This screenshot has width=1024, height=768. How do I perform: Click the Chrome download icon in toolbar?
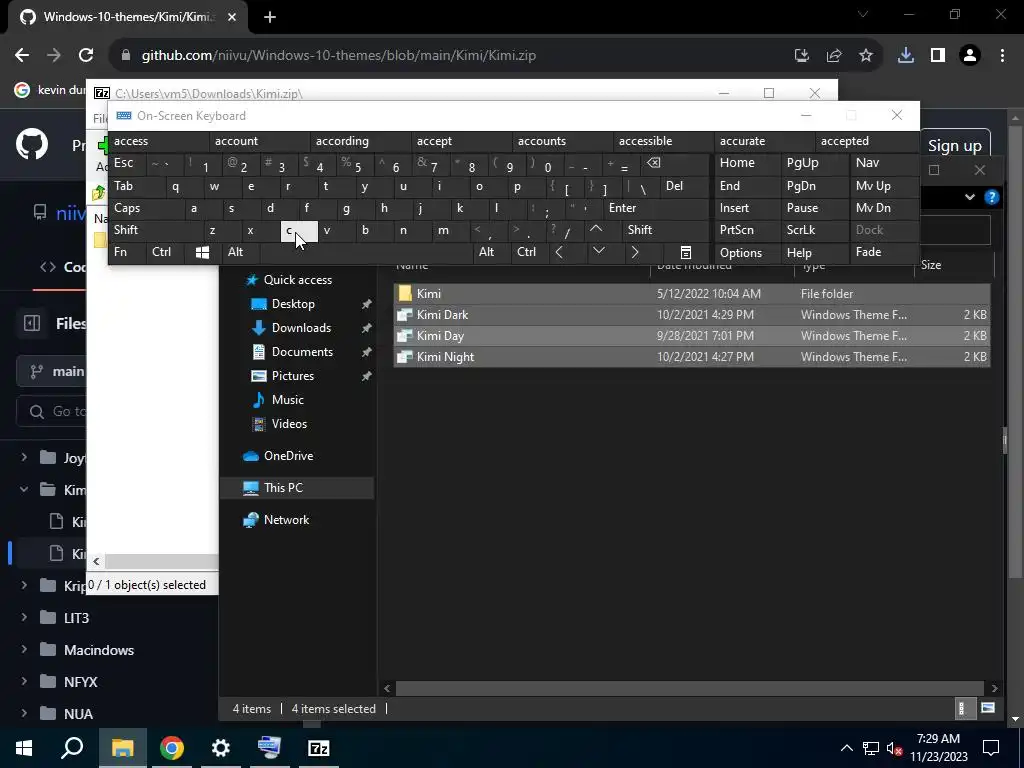click(905, 56)
